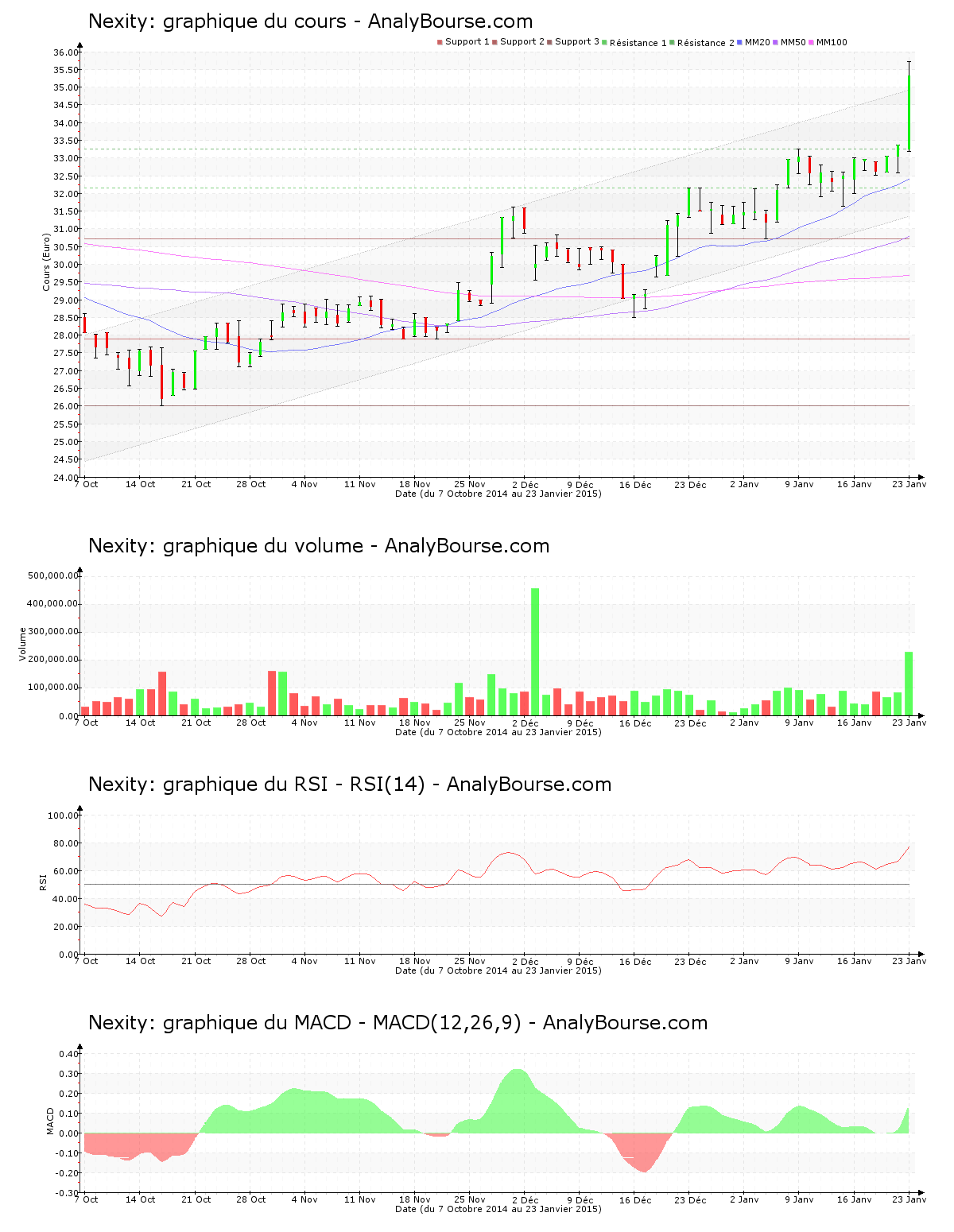Click the 'MACD' vertical axis label

(51, 1121)
